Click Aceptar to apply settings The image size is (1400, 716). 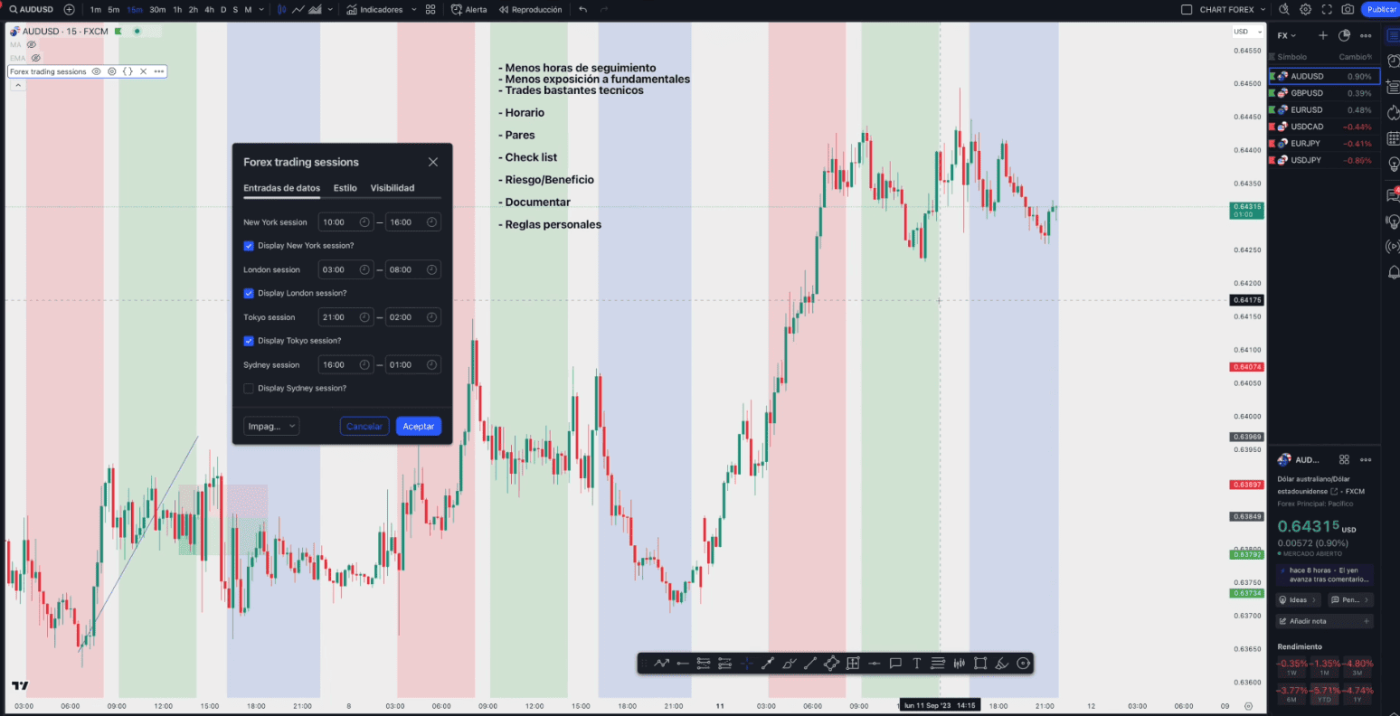tap(418, 426)
